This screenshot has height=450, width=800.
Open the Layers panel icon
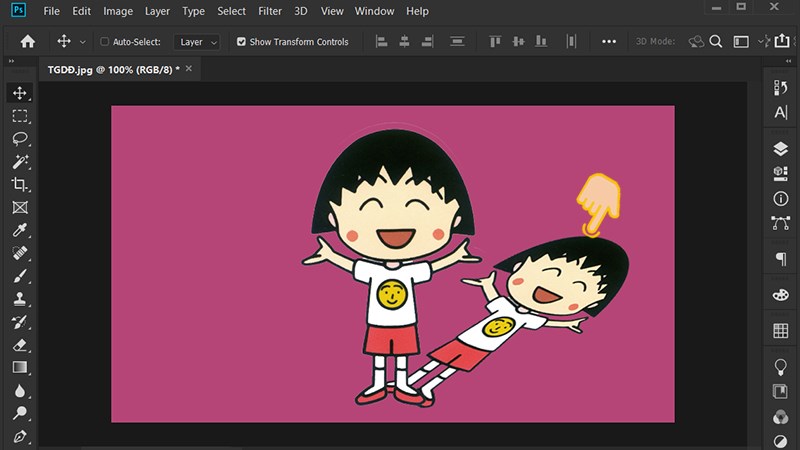781,148
